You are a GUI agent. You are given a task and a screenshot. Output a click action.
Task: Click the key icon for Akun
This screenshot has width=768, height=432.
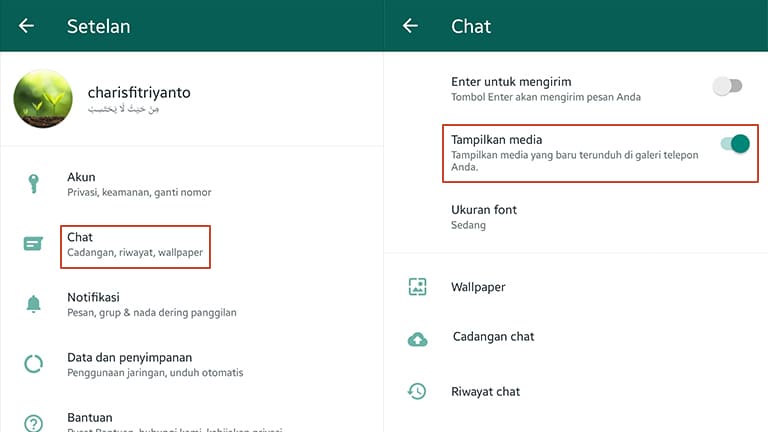(x=33, y=184)
